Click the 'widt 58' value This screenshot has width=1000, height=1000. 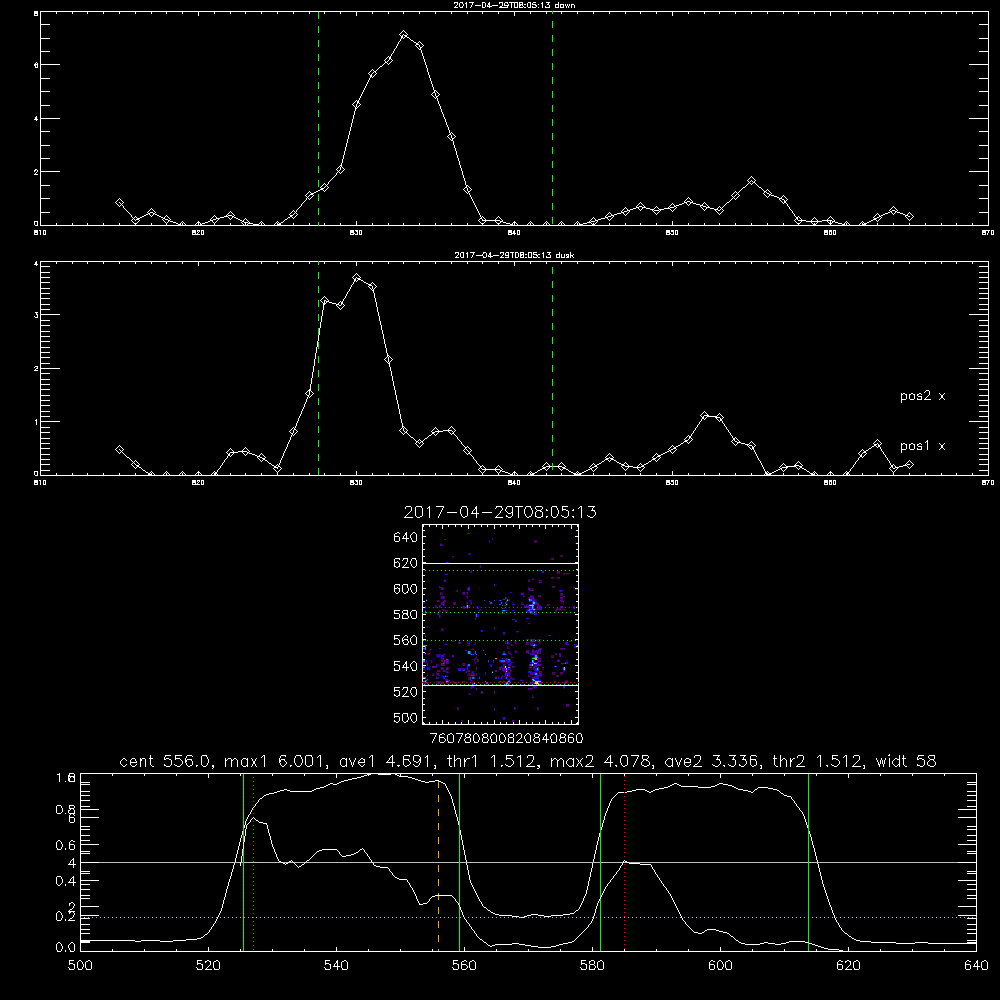906,761
